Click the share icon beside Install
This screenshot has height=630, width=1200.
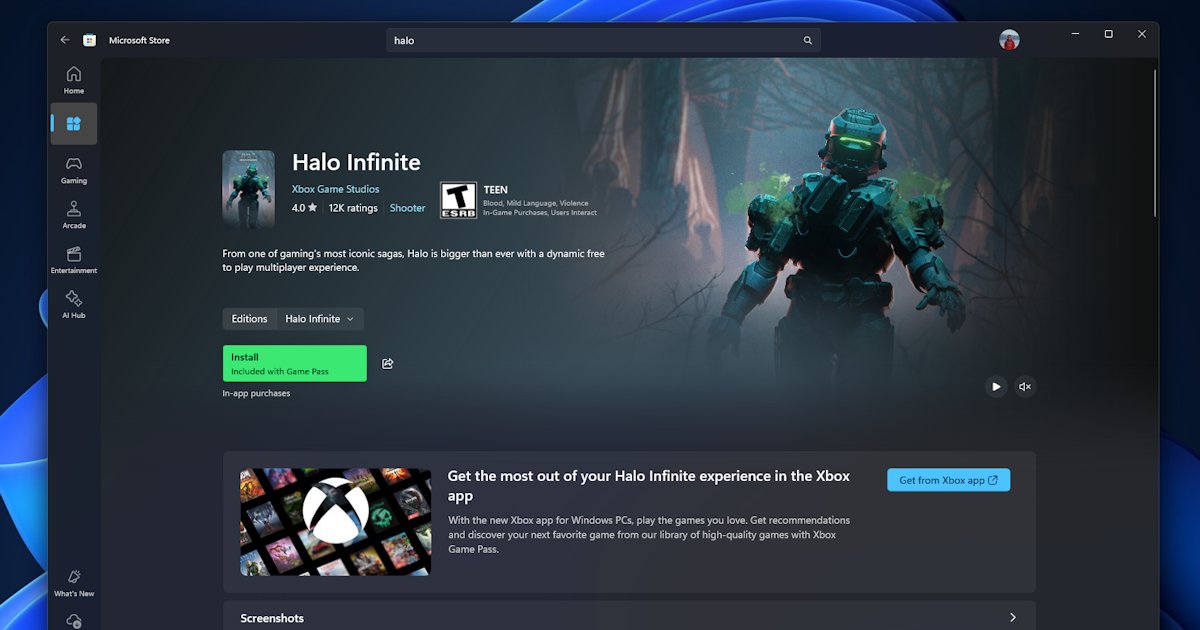tap(388, 363)
